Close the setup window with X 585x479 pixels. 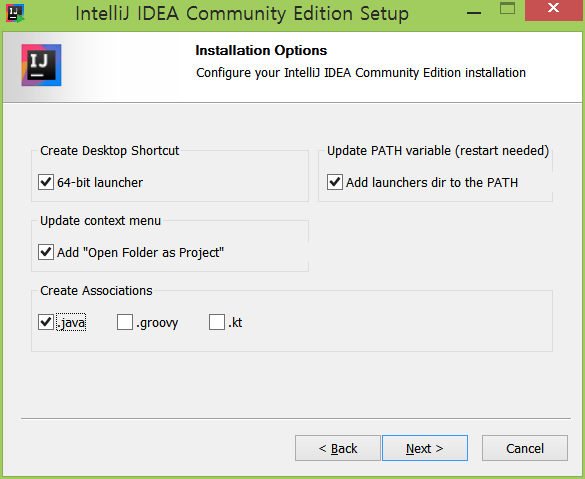pyautogui.click(x=554, y=9)
